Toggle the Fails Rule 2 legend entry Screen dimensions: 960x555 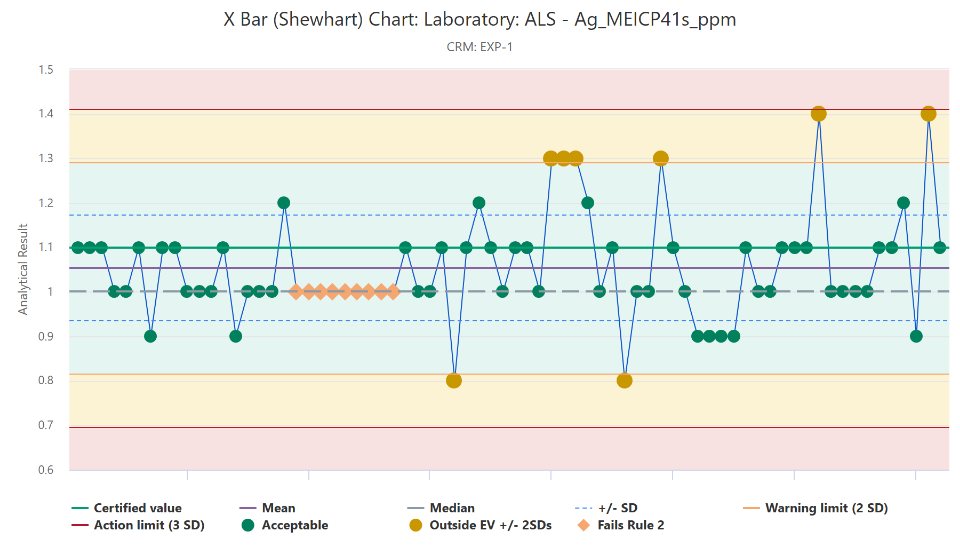(x=621, y=525)
